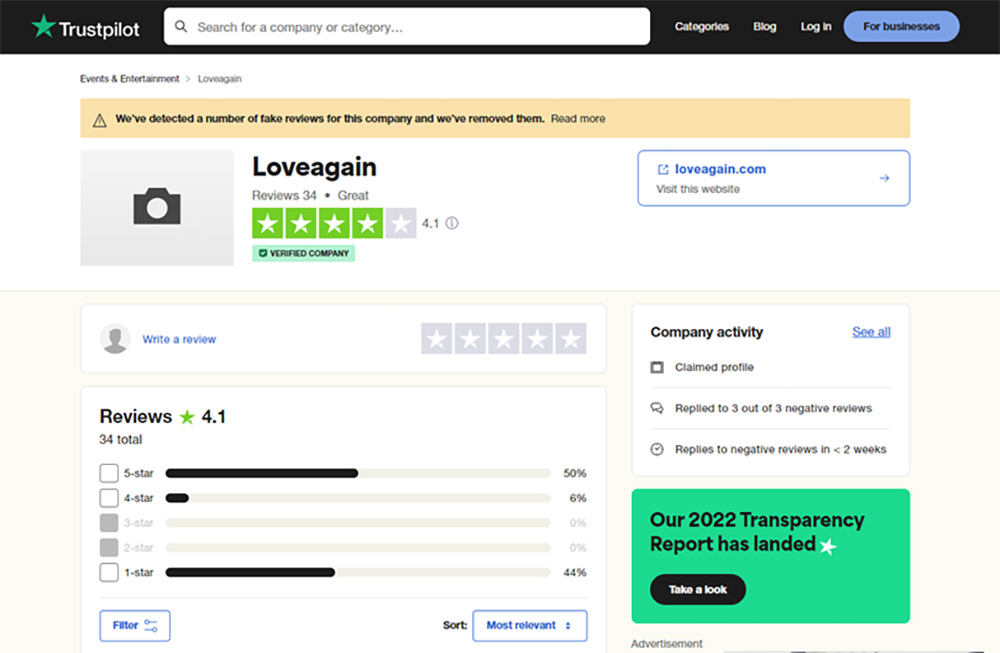Click Replied to 3 out of 3 negative reviews

(773, 408)
